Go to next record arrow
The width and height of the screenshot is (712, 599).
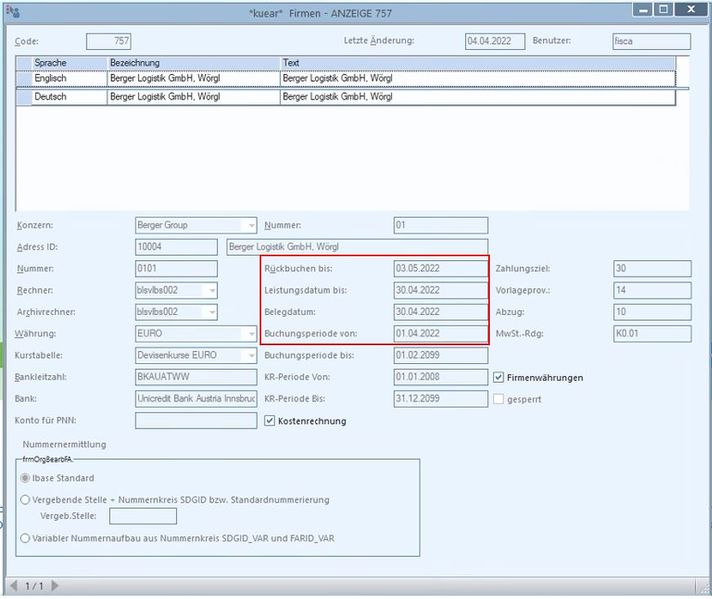(x=55, y=585)
